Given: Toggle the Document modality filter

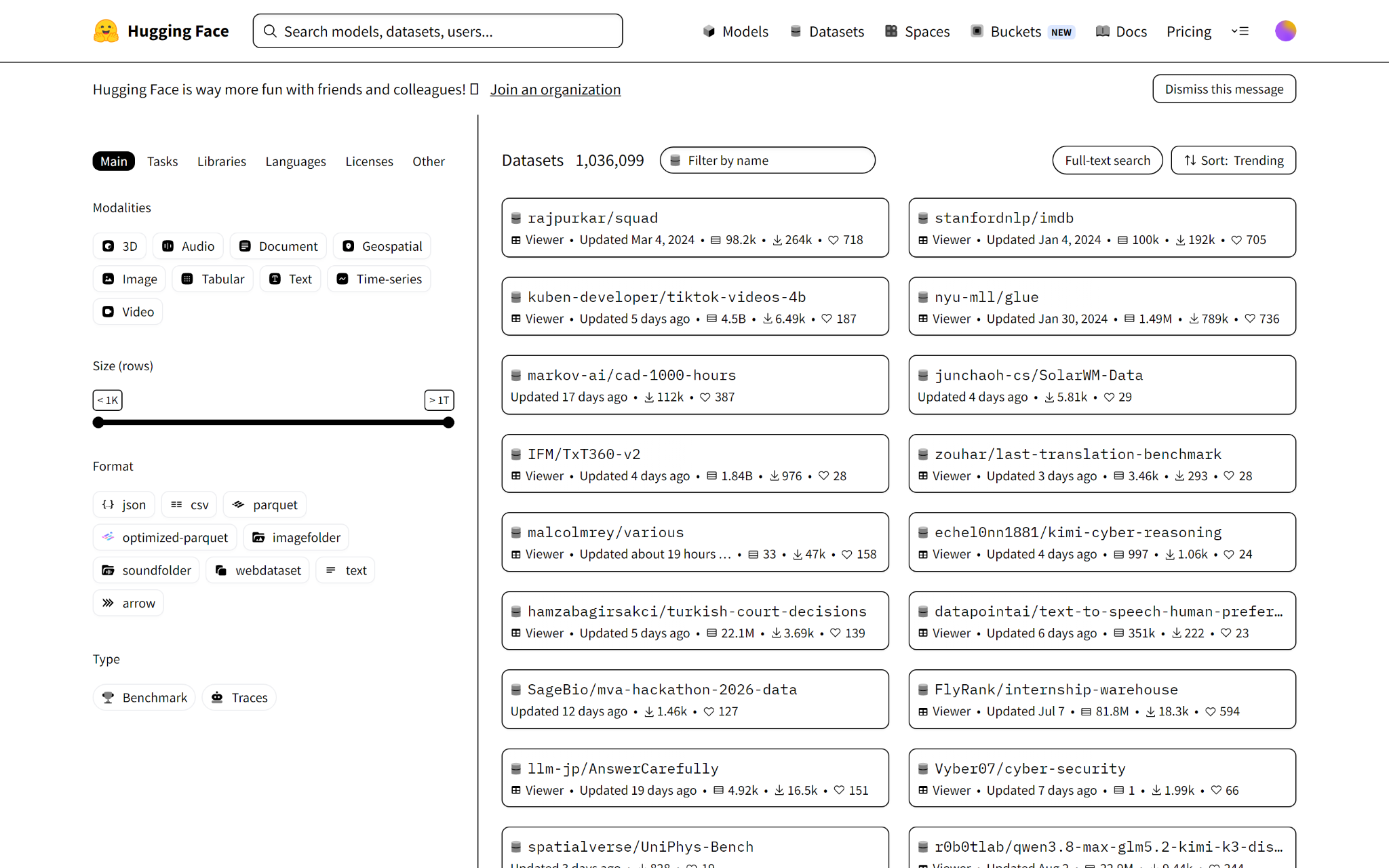Looking at the screenshot, I should coord(278,246).
